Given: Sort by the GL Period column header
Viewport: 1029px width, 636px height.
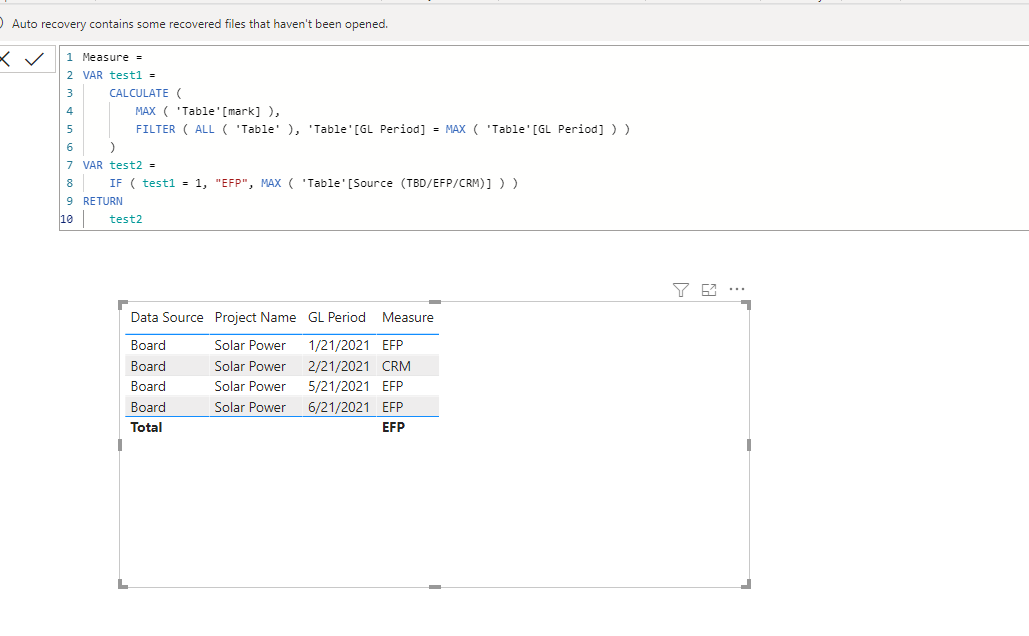Looking at the screenshot, I should pyautogui.click(x=337, y=318).
